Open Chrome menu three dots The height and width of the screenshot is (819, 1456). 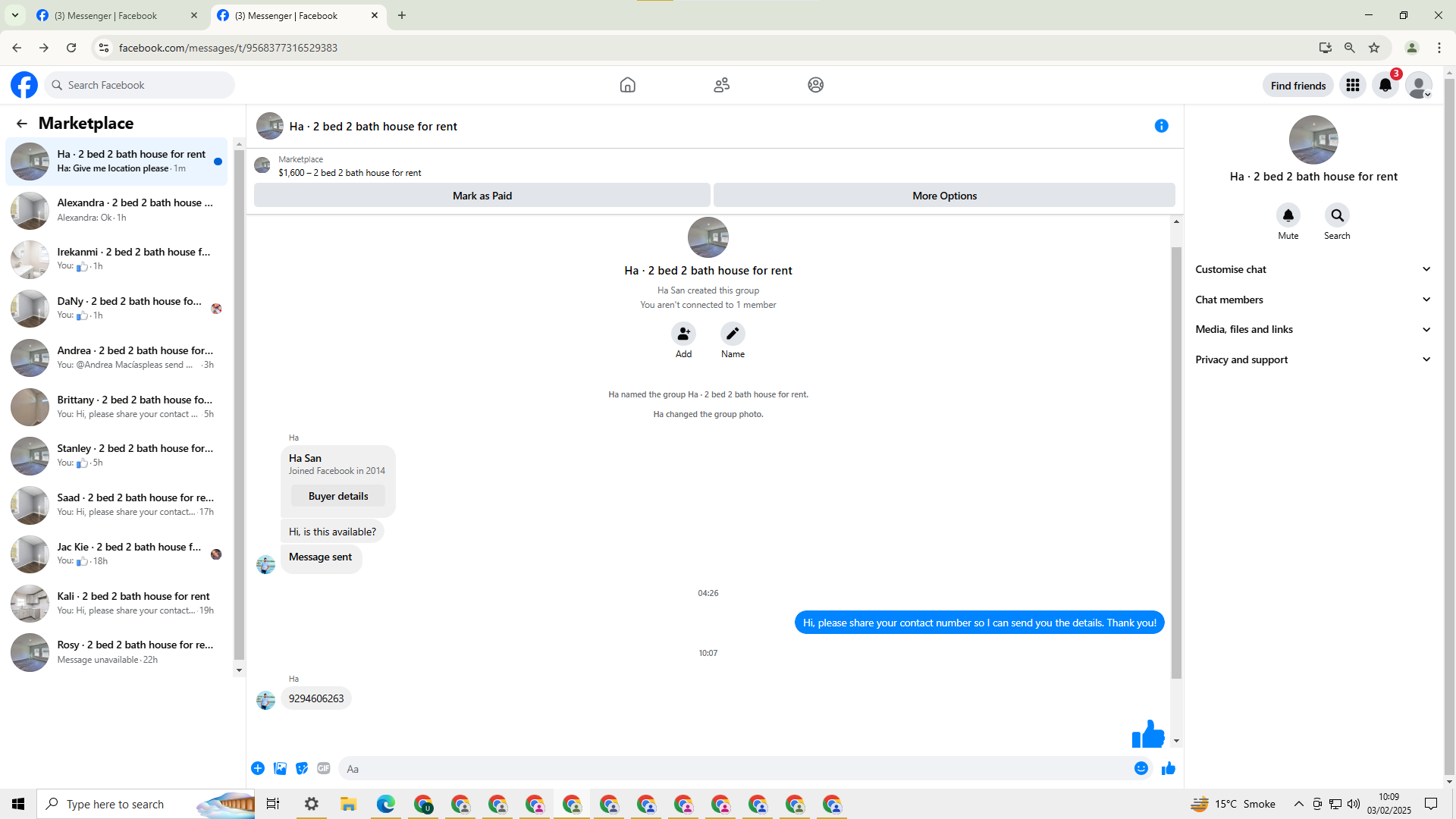[x=1439, y=48]
